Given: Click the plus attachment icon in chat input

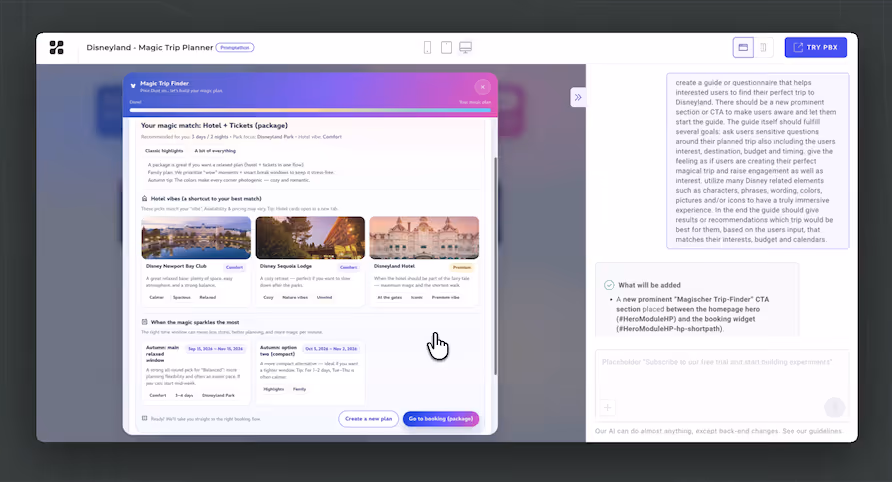Looking at the screenshot, I should (608, 407).
